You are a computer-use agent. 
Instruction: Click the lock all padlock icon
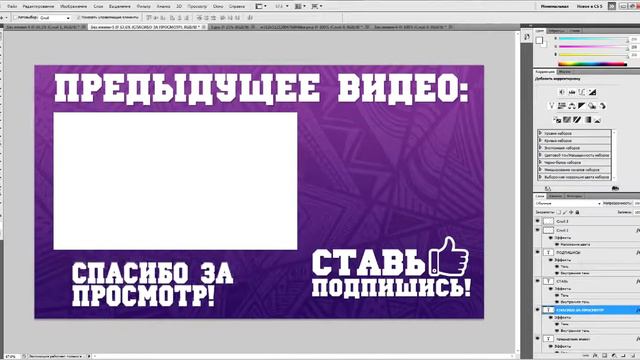[577, 212]
